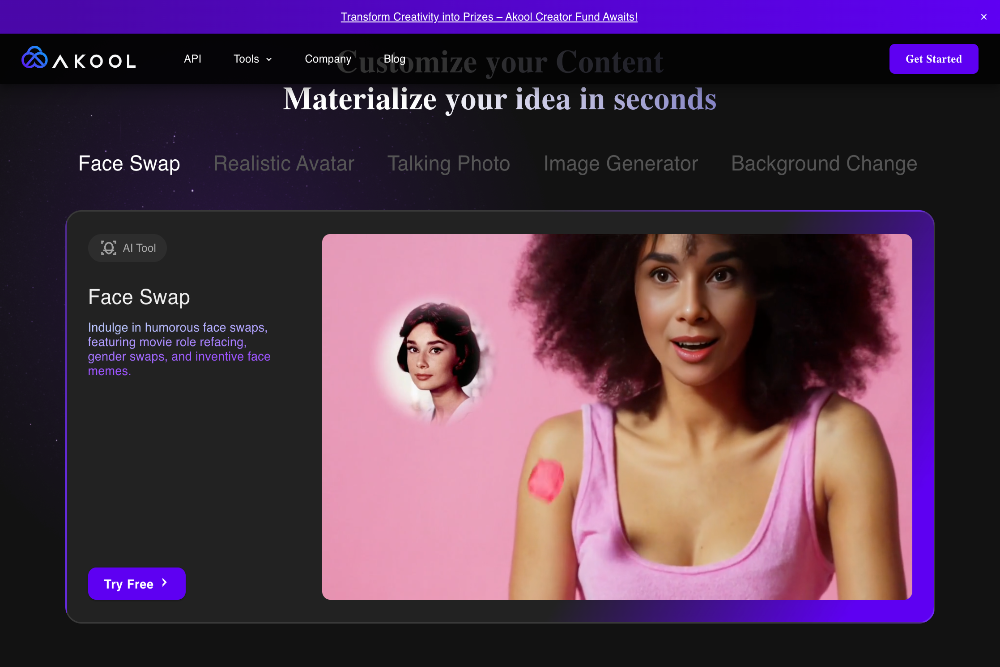The width and height of the screenshot is (1000, 667).
Task: Open the API page
Action: (x=192, y=58)
